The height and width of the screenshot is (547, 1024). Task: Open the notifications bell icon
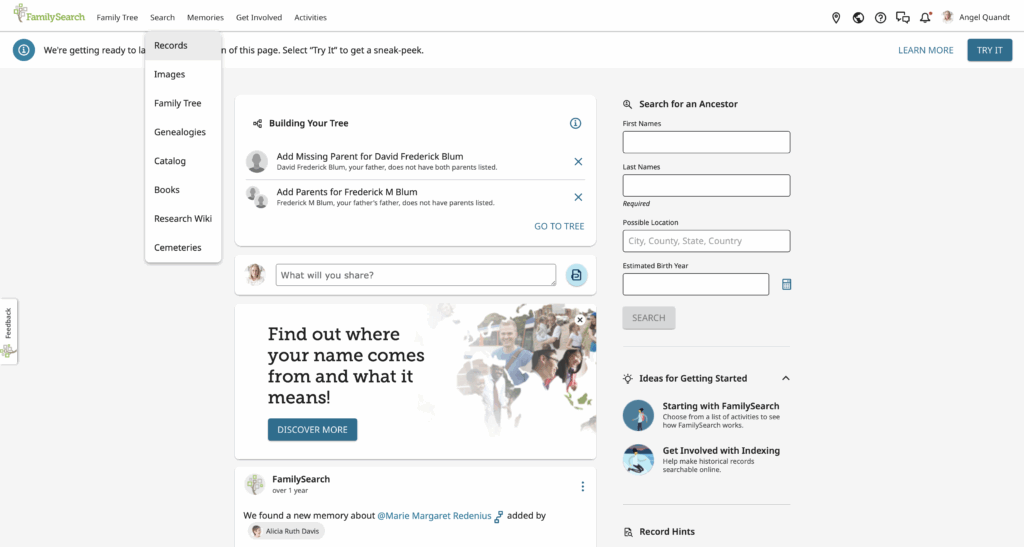[925, 18]
